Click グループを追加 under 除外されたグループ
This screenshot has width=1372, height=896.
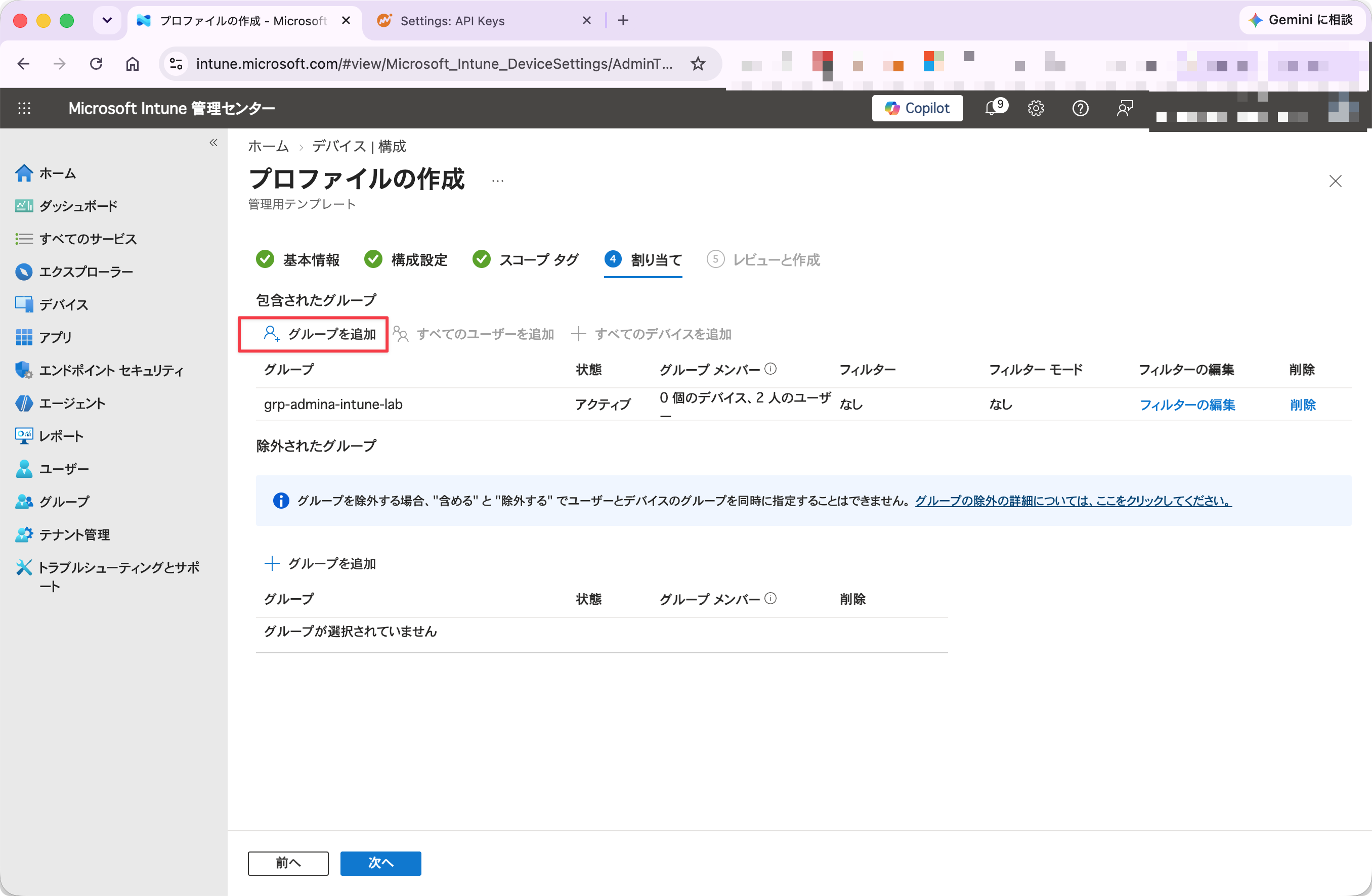[x=320, y=563]
